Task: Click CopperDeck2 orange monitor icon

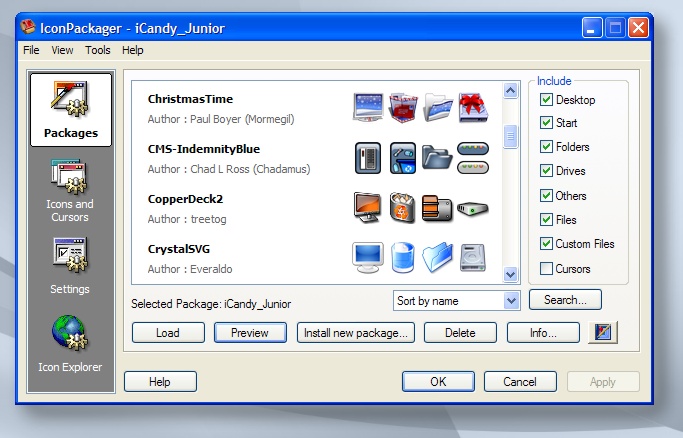Action: pyautogui.click(x=368, y=208)
